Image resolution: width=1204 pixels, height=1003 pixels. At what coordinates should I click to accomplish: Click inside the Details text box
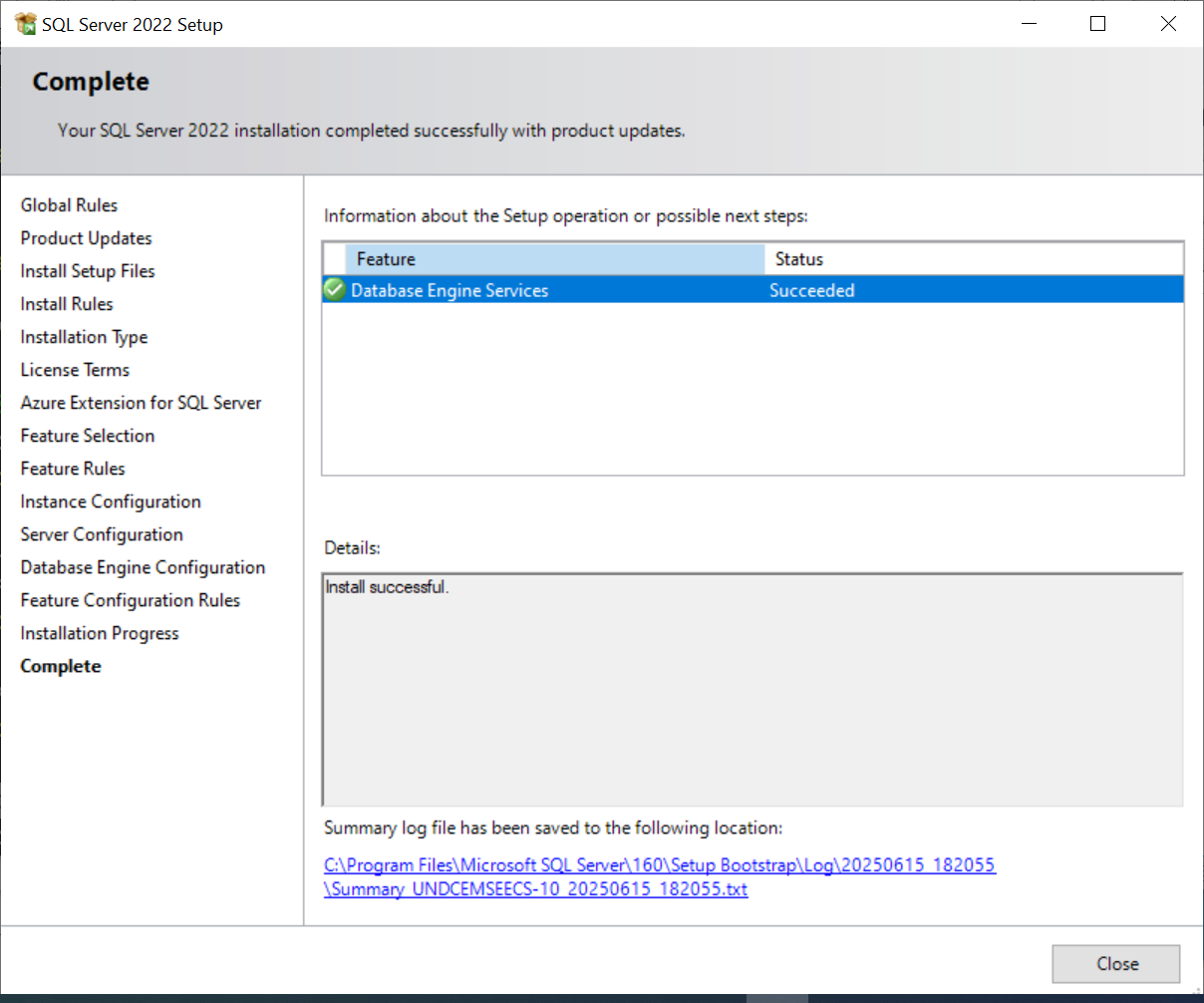(752, 689)
